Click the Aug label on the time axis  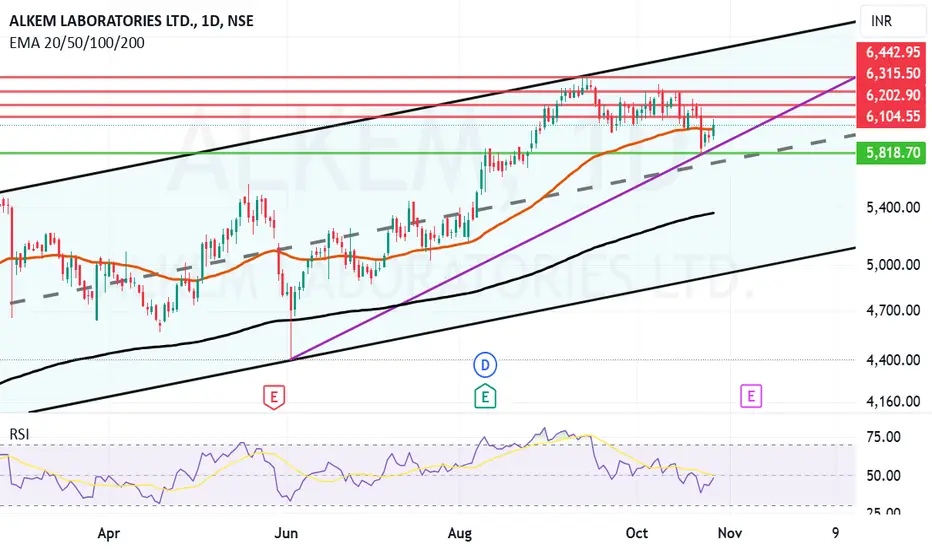[x=459, y=533]
